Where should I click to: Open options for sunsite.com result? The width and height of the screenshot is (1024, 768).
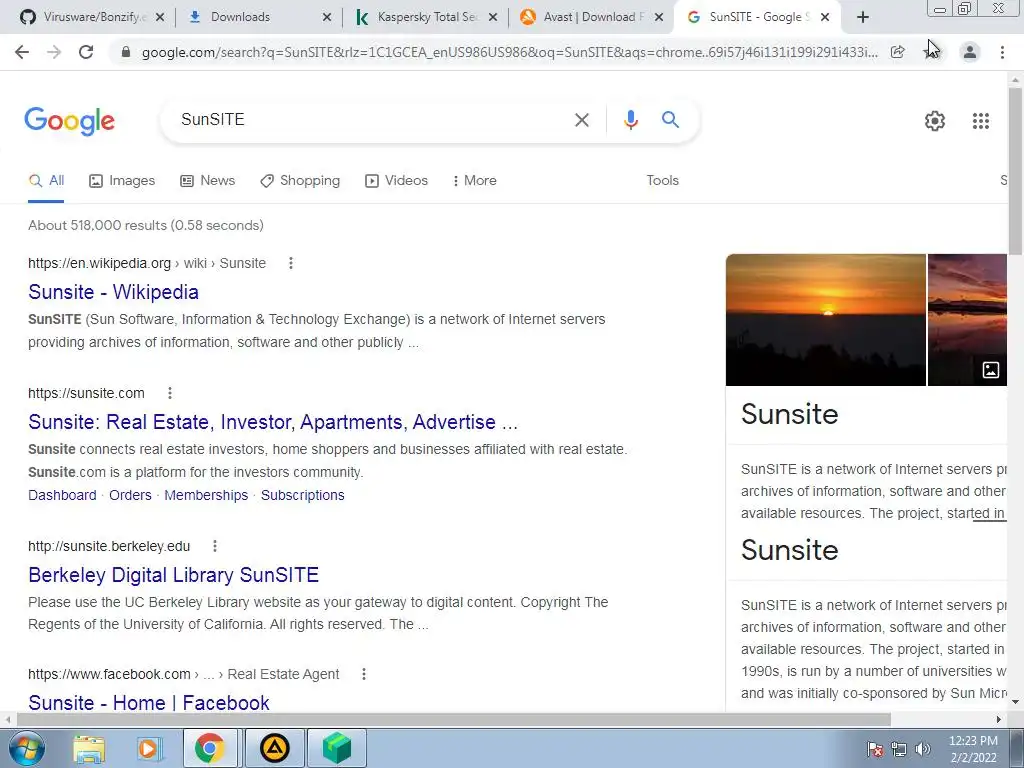tap(170, 393)
